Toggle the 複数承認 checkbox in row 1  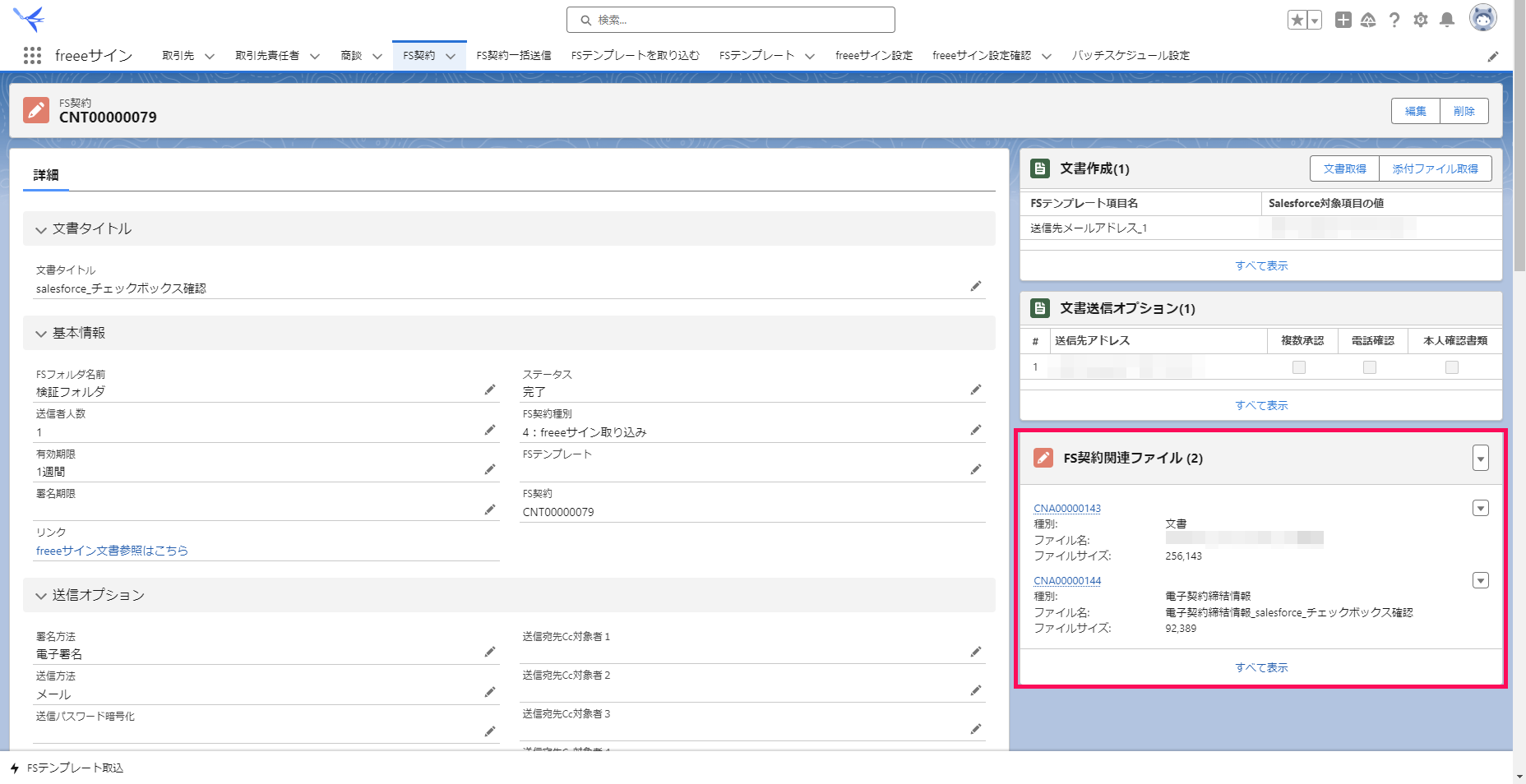[1299, 367]
